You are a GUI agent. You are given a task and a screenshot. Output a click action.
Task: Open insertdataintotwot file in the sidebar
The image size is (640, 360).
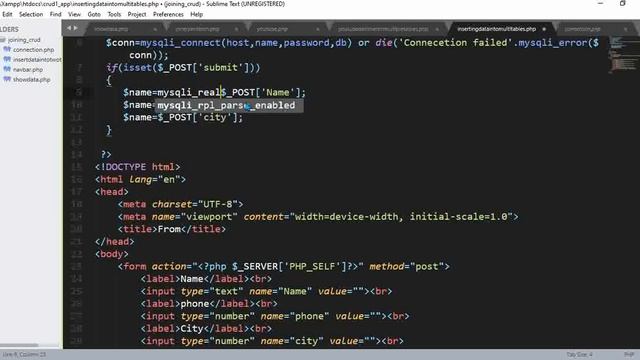(37, 60)
